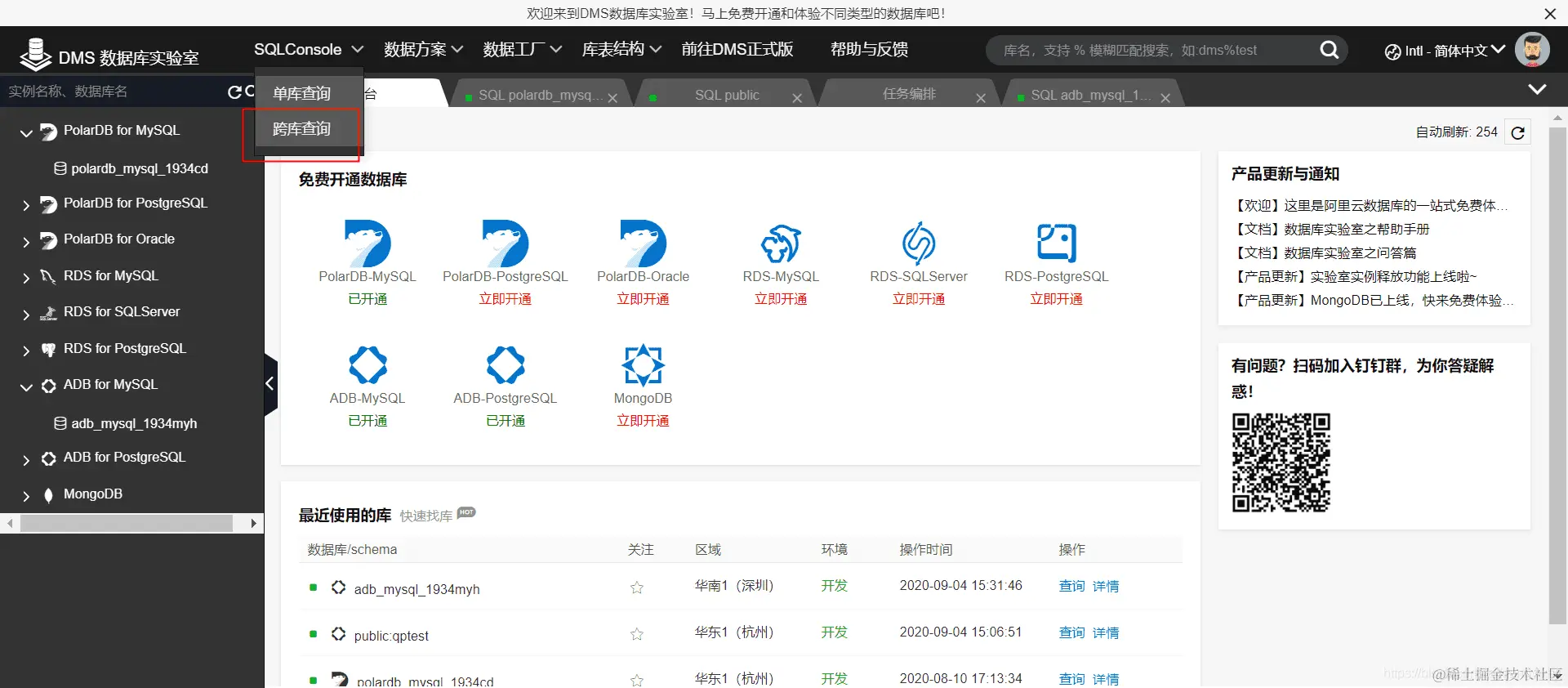Star the public:qptest database
The width and height of the screenshot is (1568, 688).
pyautogui.click(x=637, y=633)
